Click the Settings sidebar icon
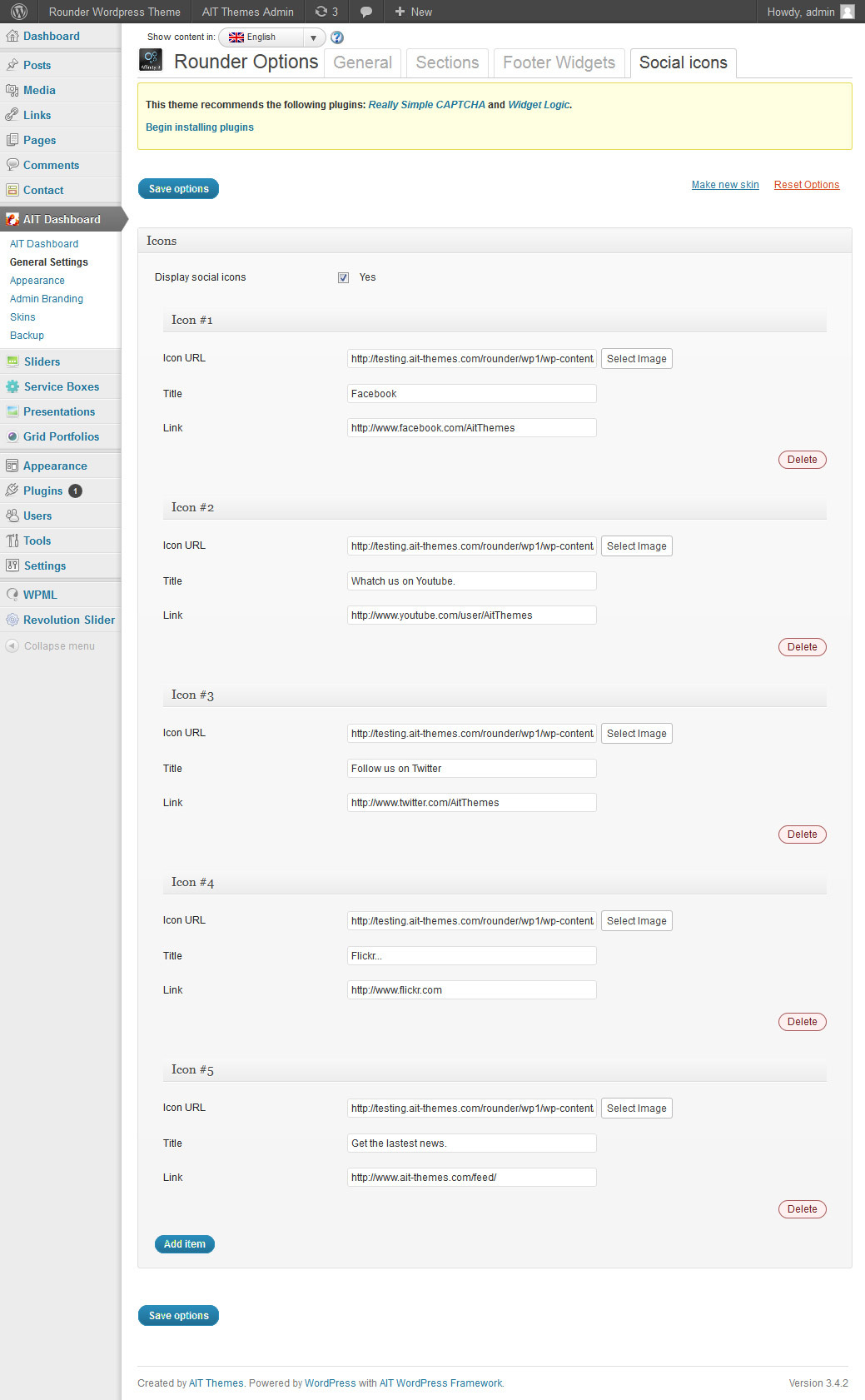 12,565
